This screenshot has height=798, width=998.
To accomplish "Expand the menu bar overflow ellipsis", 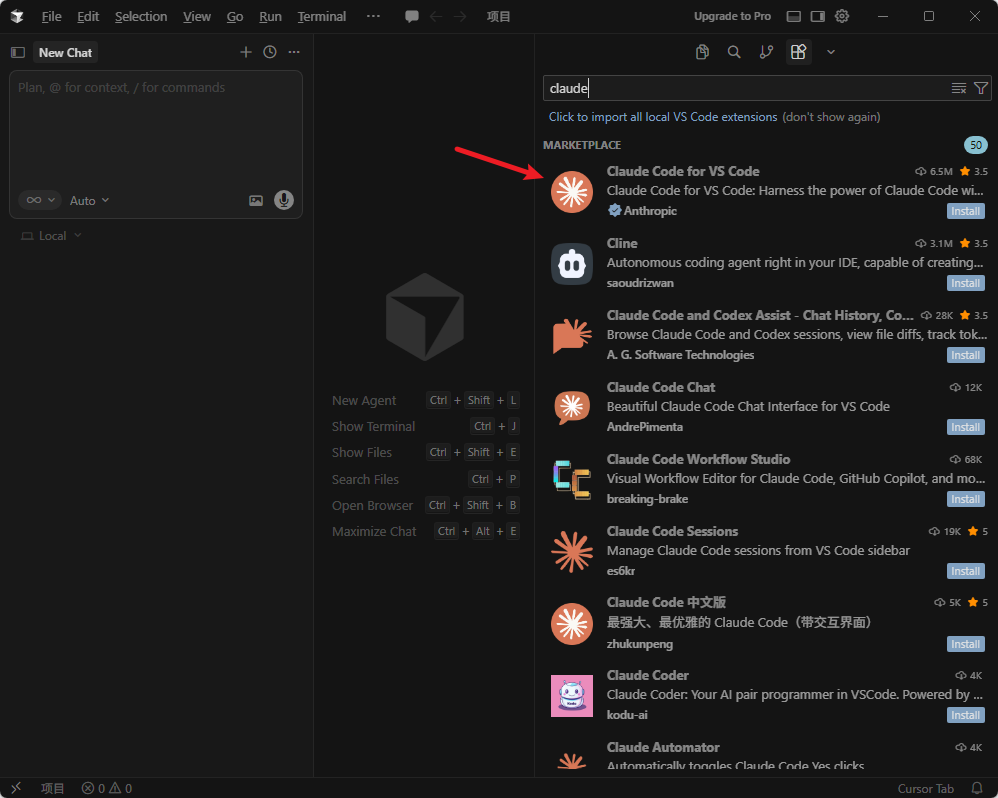I will (x=374, y=17).
